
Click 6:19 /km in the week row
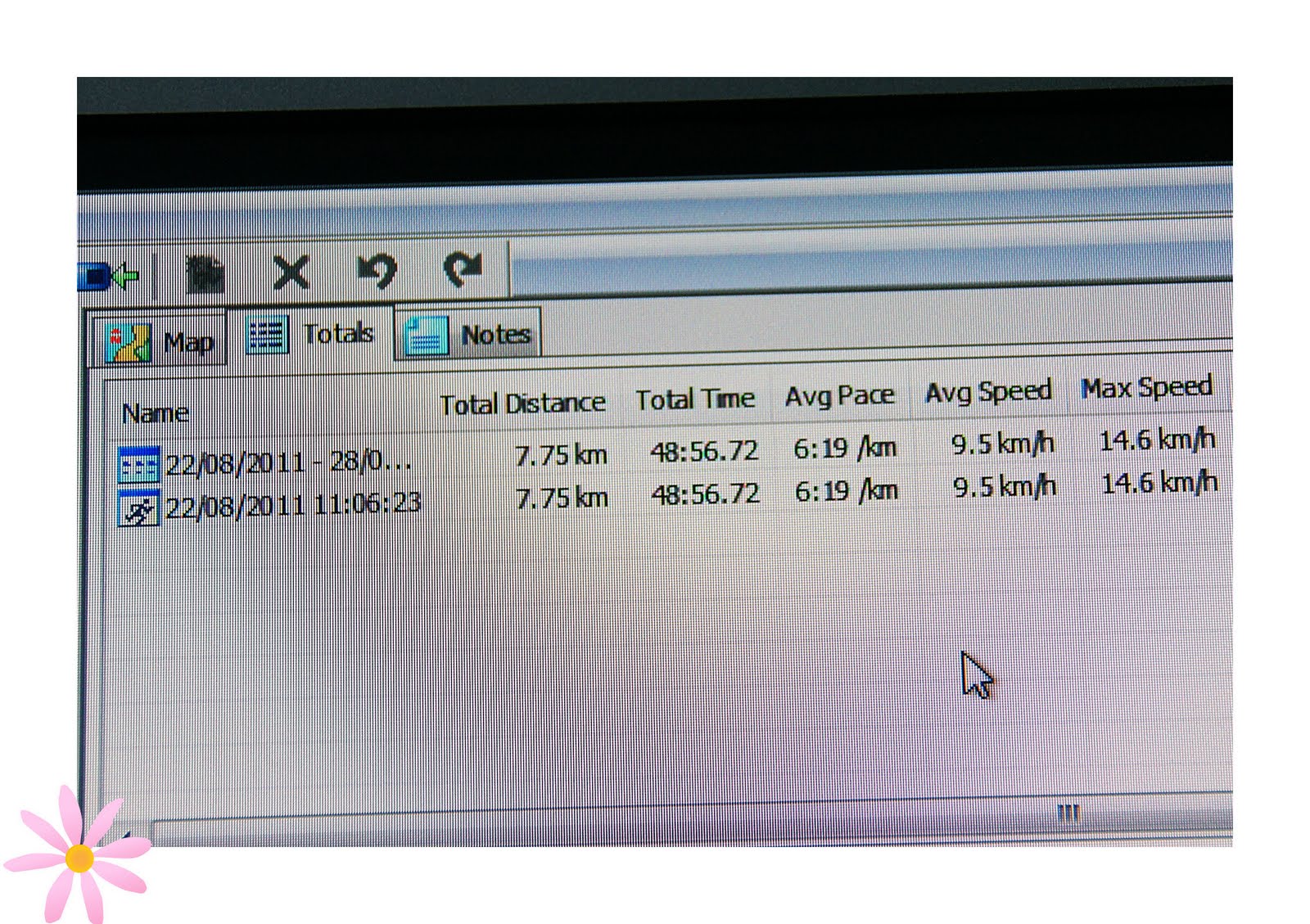click(845, 448)
